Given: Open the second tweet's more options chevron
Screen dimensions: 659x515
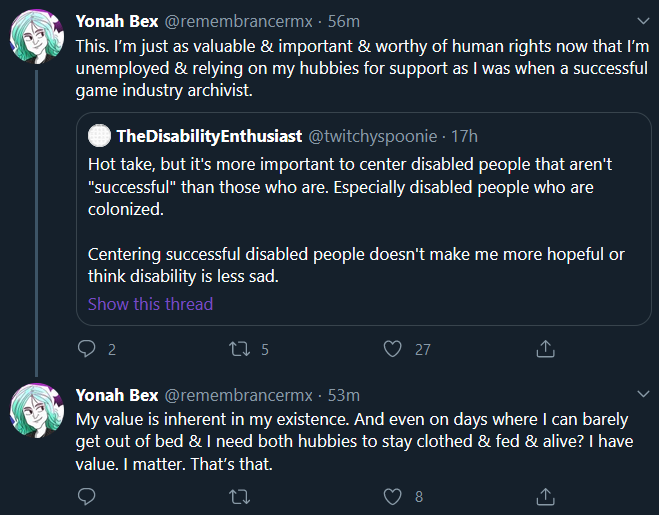Looking at the screenshot, I should coord(643,394).
